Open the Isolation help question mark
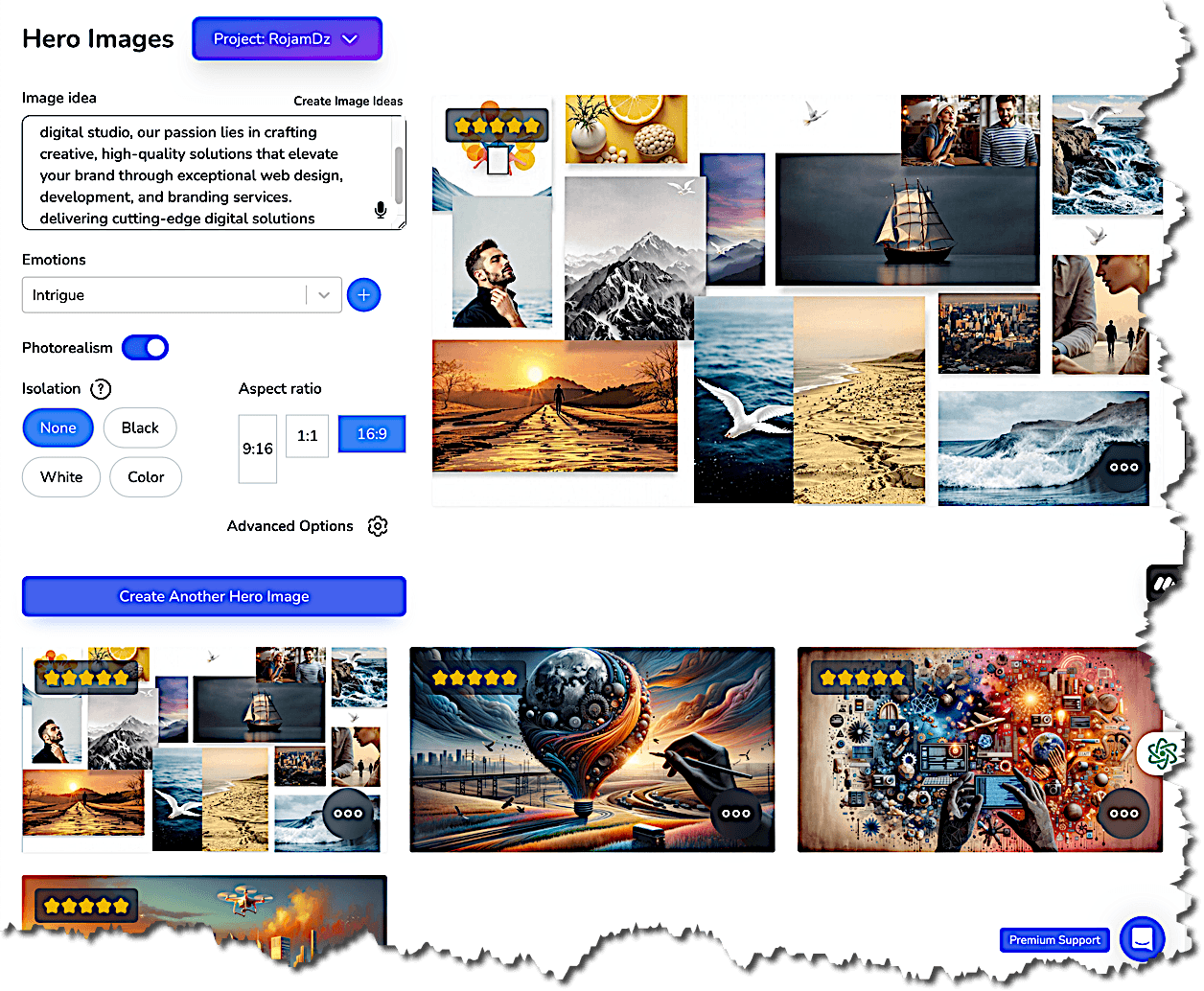 [x=101, y=389]
